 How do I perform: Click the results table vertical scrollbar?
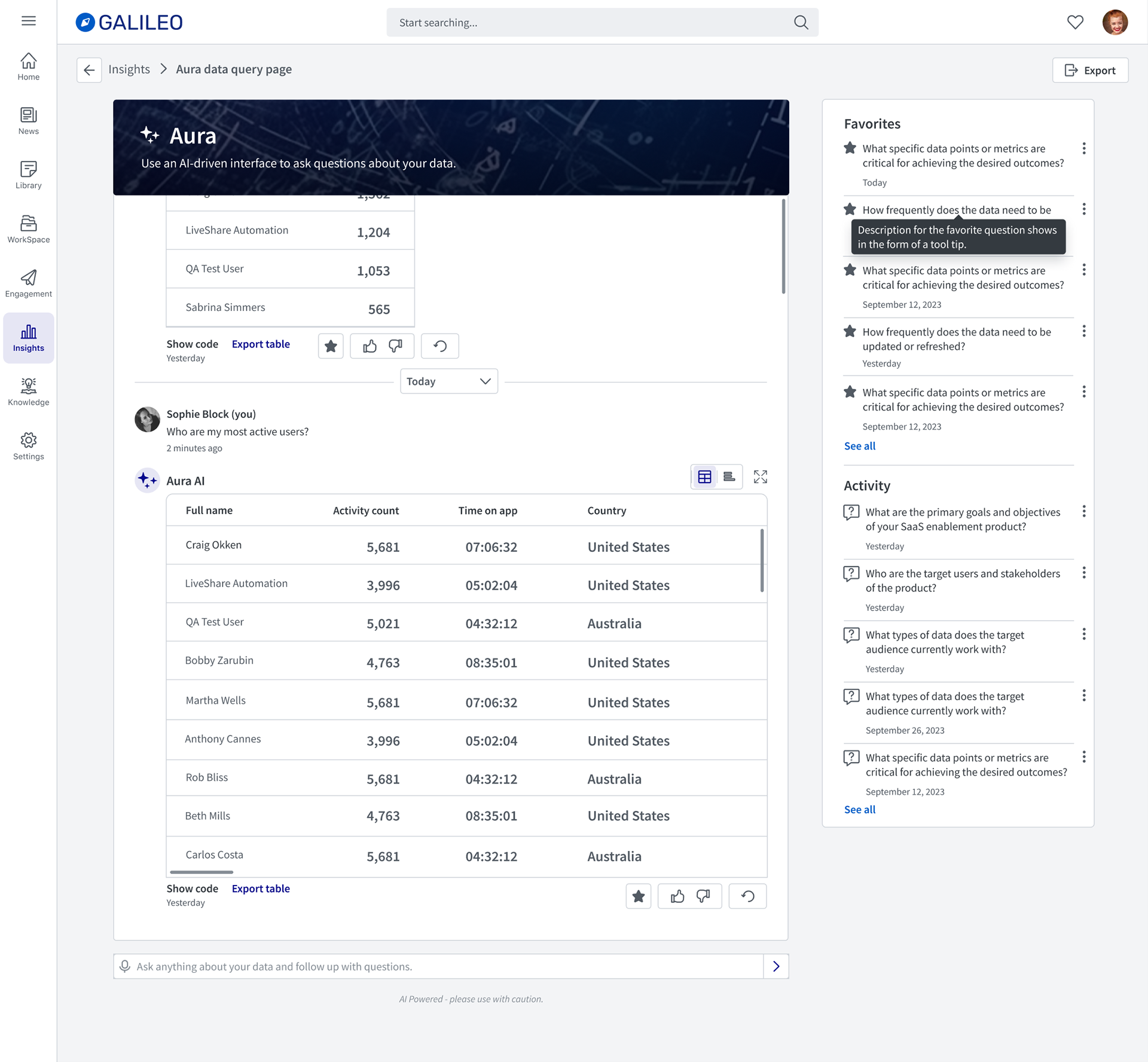(762, 560)
